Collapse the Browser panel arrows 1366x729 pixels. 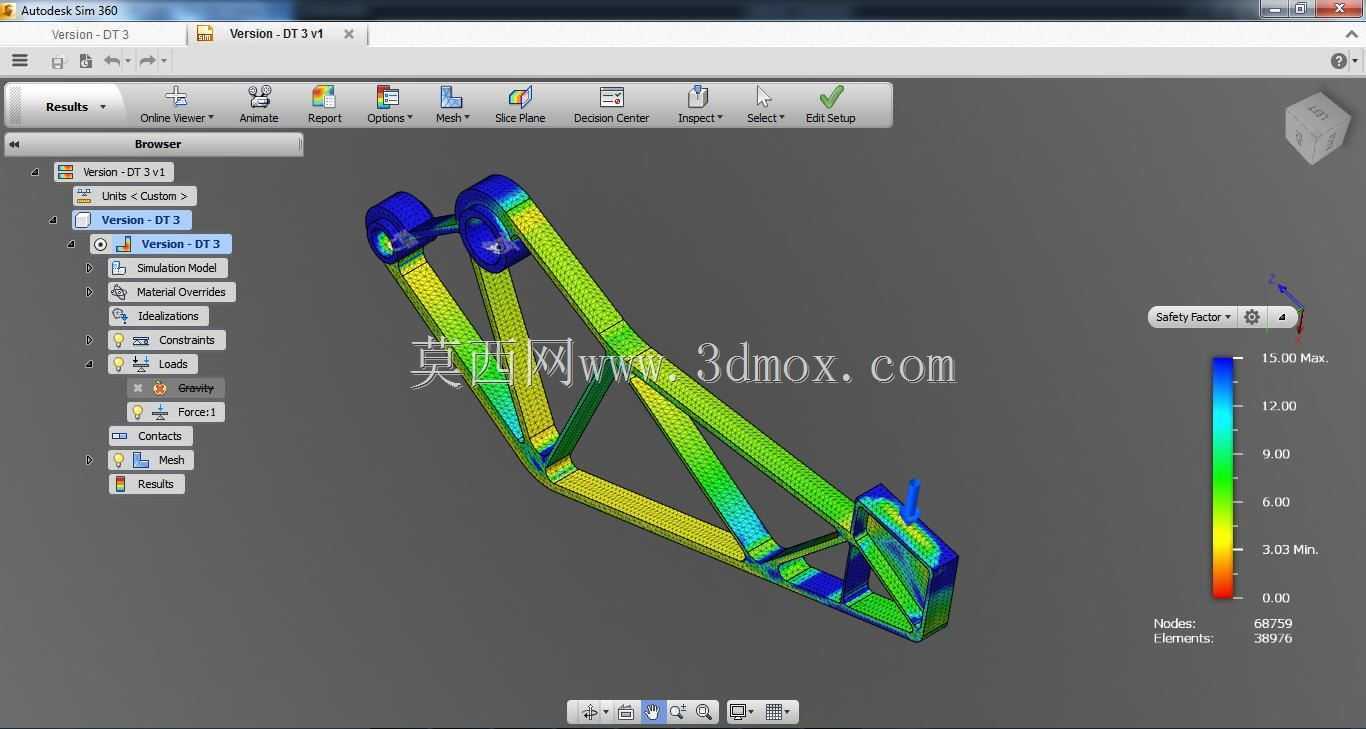click(14, 144)
